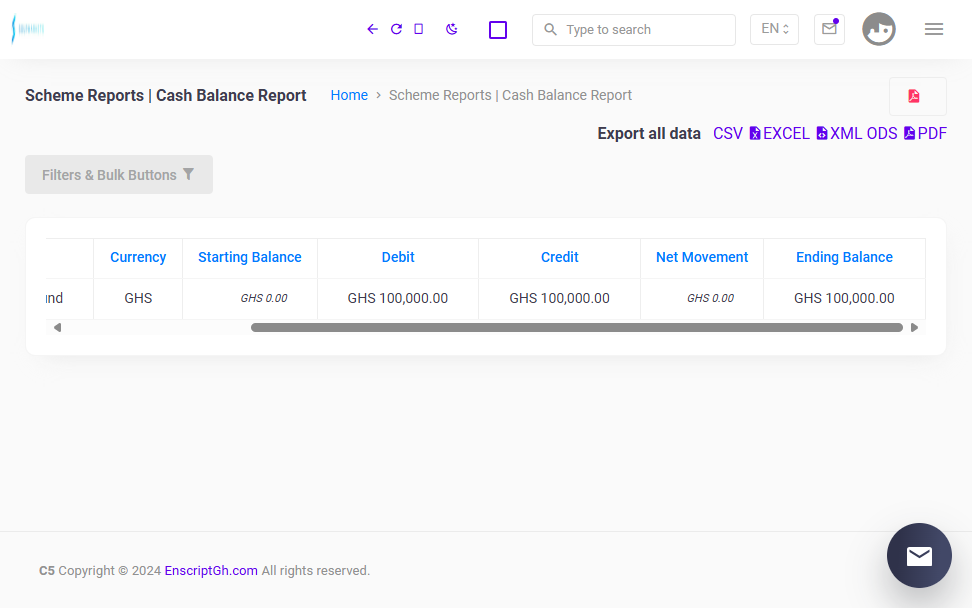
Task: Click Net Movement GHS 0.00 value
Action: click(710, 298)
